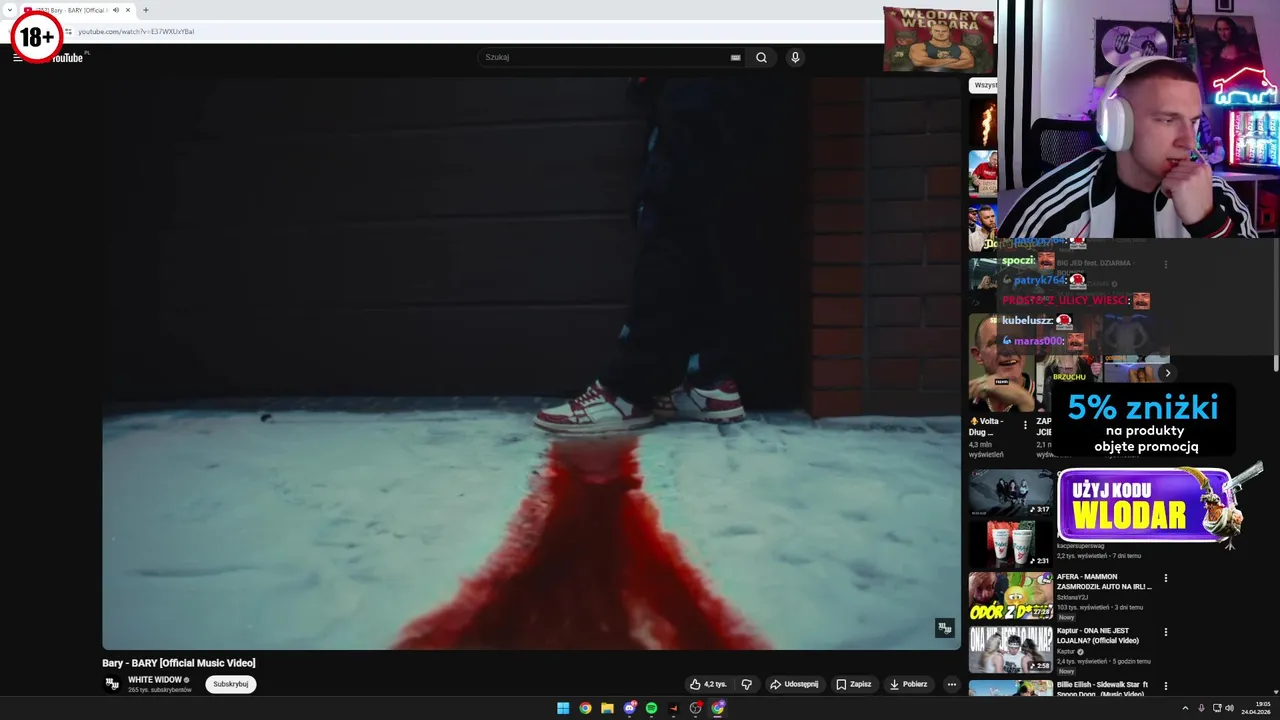Open options for BIG JEB feat. DZIARMA video
The width and height of the screenshot is (1280, 720).
[1165, 264]
